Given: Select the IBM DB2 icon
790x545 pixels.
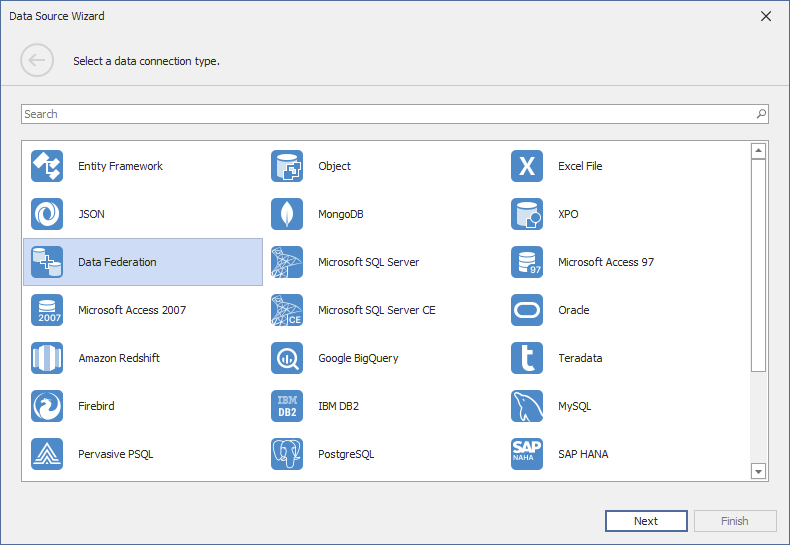Looking at the screenshot, I should [287, 406].
